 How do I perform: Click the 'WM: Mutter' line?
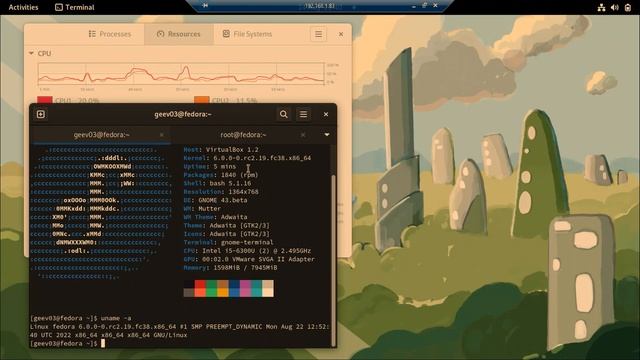(202, 209)
